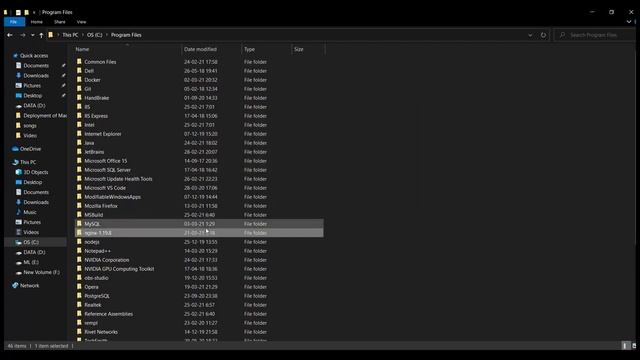This screenshot has width=640, height=360.
Task: Select the Microsoft SQL Server folder icon
Action: (x=79, y=169)
